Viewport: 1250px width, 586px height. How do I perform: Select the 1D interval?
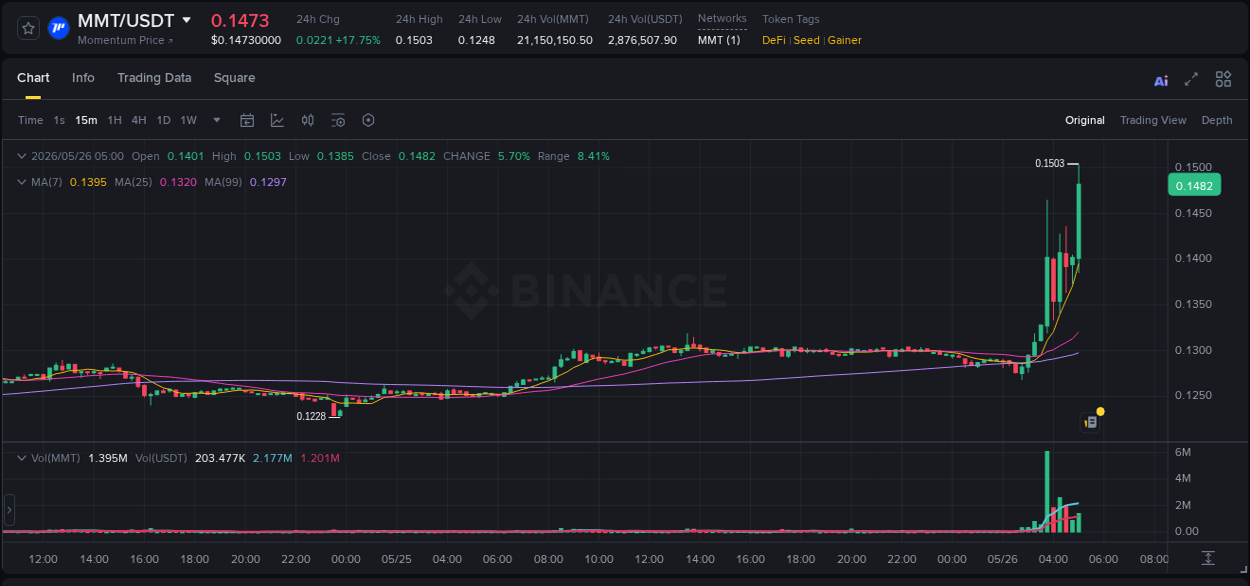(x=163, y=120)
